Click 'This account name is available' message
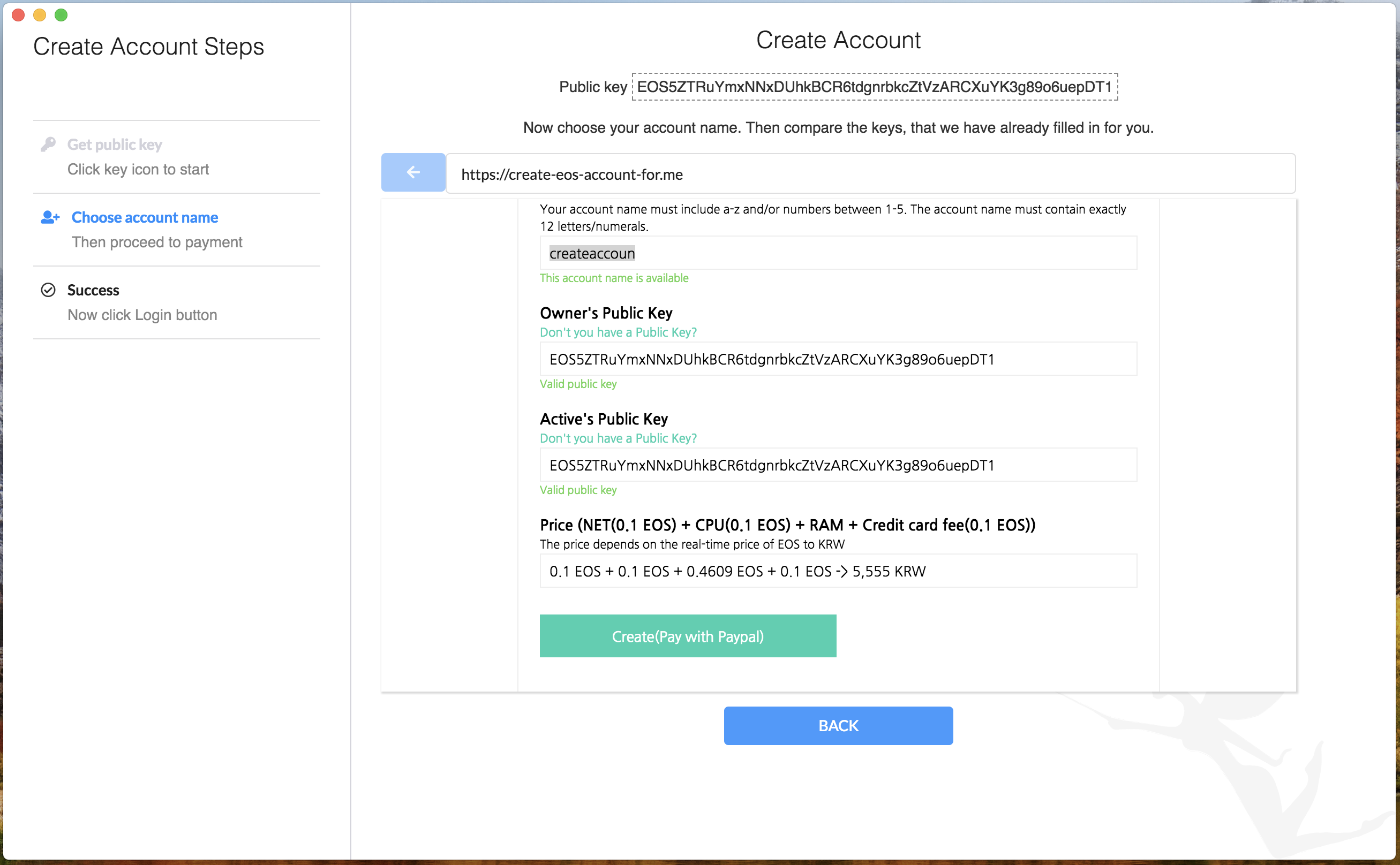This screenshot has width=1400, height=865. pos(614,278)
